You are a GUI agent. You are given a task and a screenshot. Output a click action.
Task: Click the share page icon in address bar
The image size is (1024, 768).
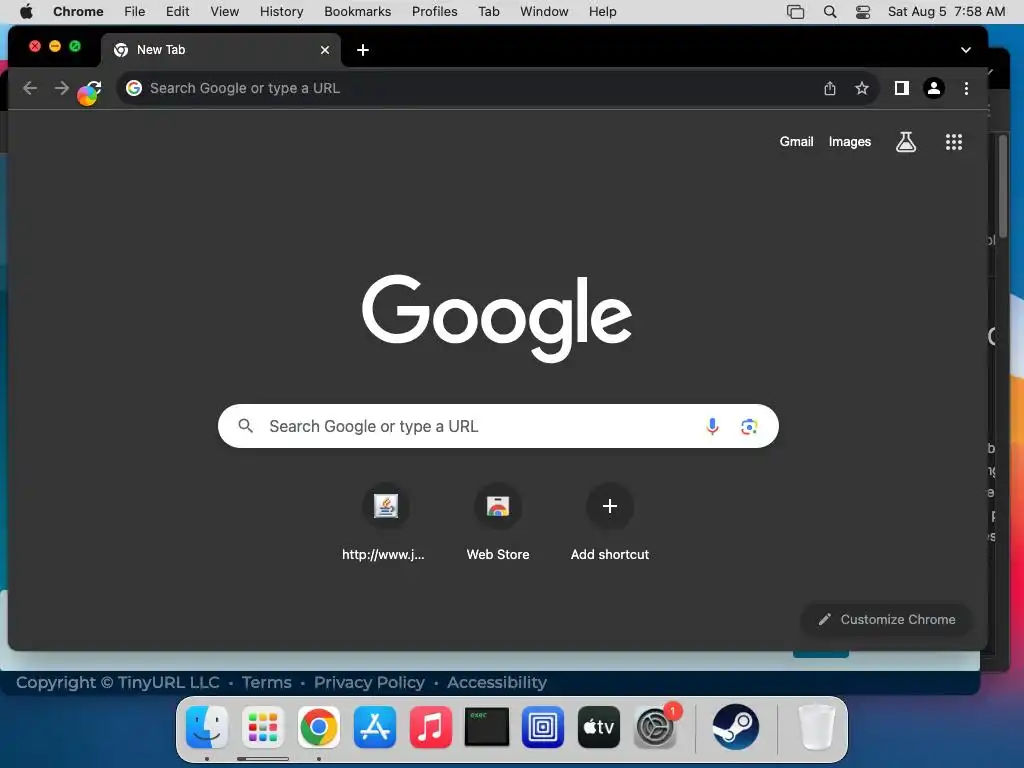(x=829, y=88)
